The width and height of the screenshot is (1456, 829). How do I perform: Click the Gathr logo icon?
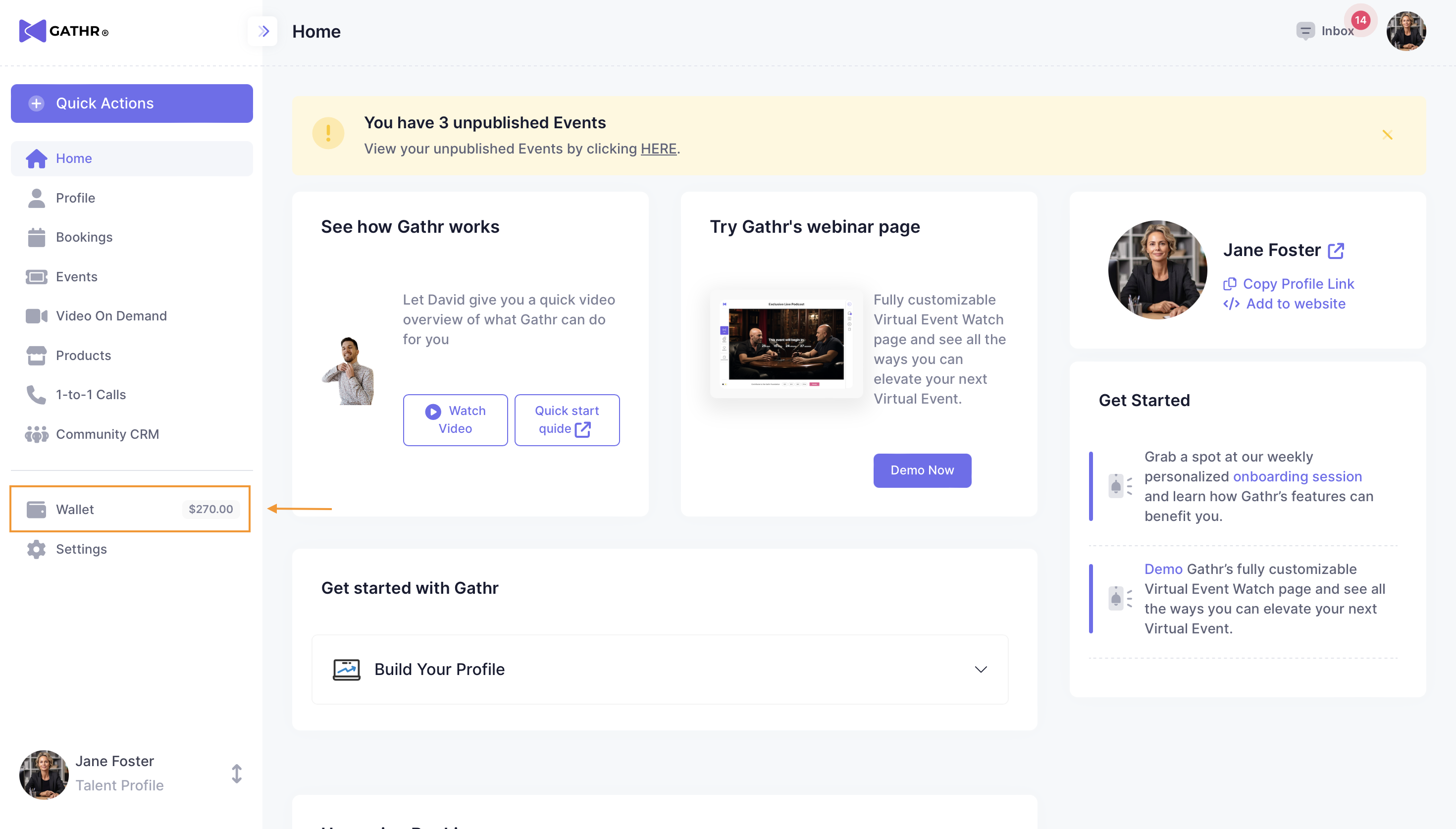[x=33, y=31]
